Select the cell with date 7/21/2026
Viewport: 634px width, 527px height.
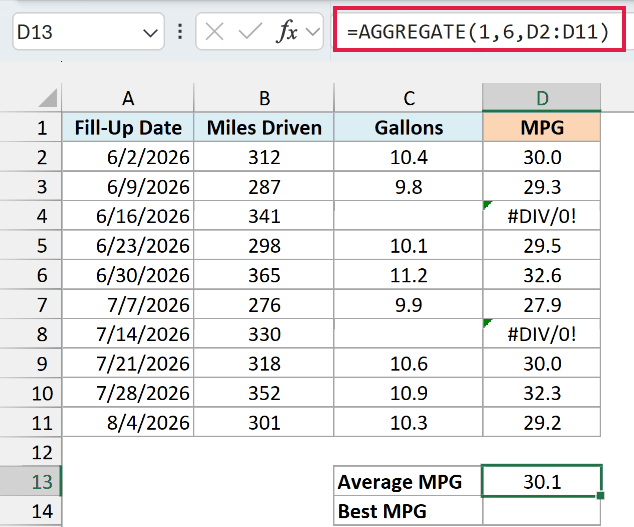click(x=128, y=364)
